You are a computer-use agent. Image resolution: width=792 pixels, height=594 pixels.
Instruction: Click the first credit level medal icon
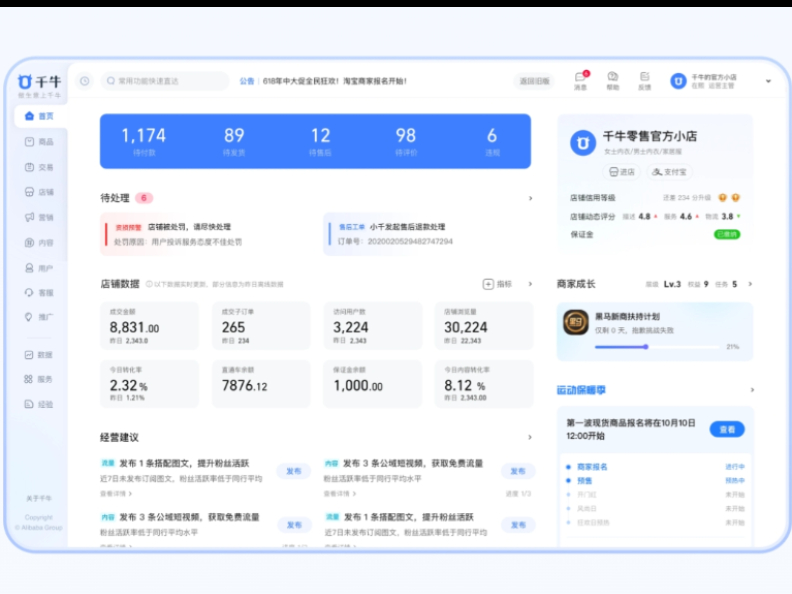723,197
